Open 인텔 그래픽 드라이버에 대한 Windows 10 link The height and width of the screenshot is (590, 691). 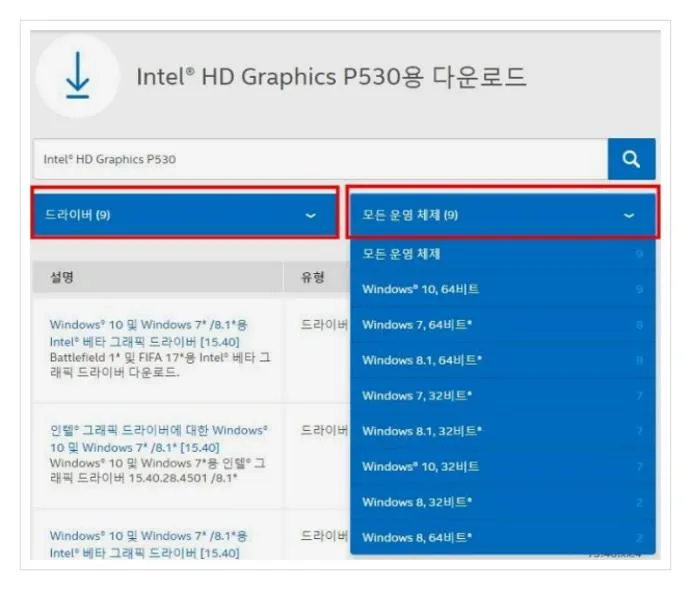coord(159,439)
